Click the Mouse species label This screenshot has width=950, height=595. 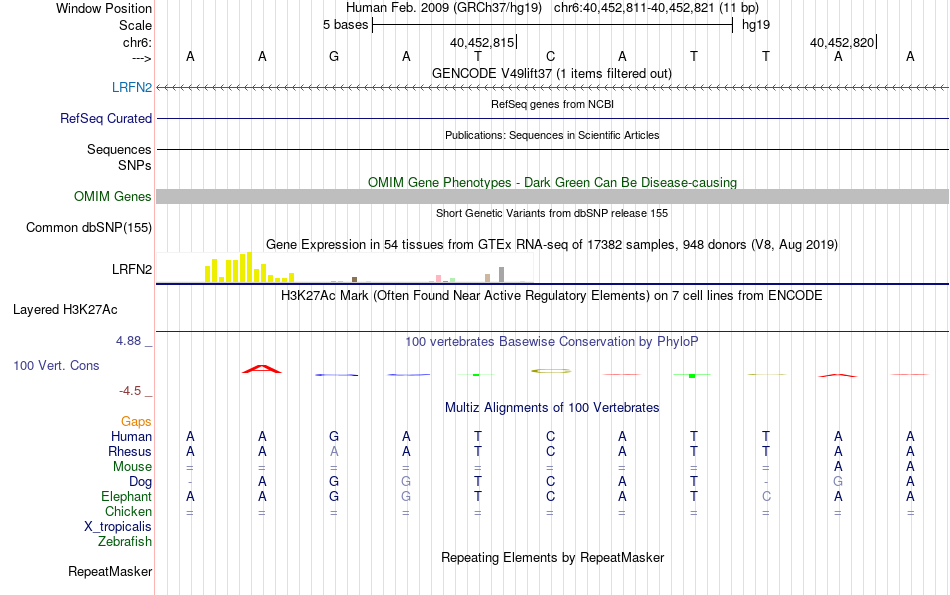coord(132,467)
